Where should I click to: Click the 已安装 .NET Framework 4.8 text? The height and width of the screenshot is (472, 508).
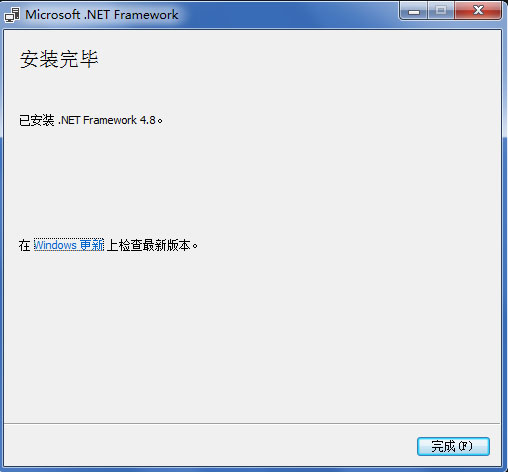[91, 120]
